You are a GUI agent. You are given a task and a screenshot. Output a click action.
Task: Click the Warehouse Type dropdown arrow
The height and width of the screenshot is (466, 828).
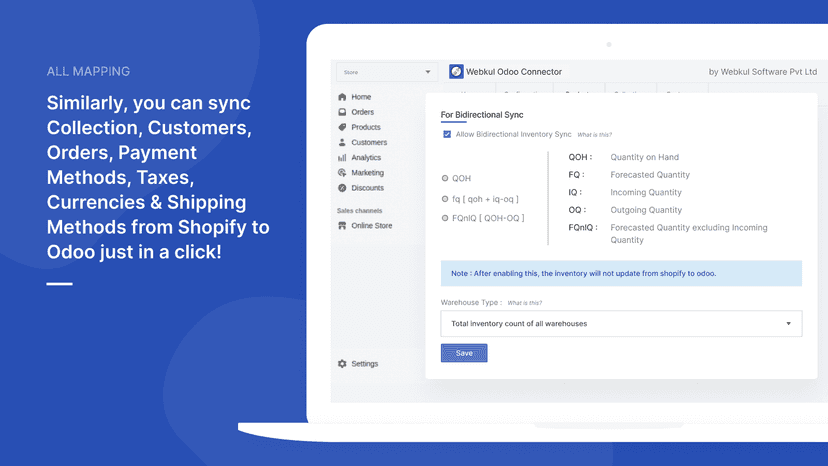click(788, 323)
